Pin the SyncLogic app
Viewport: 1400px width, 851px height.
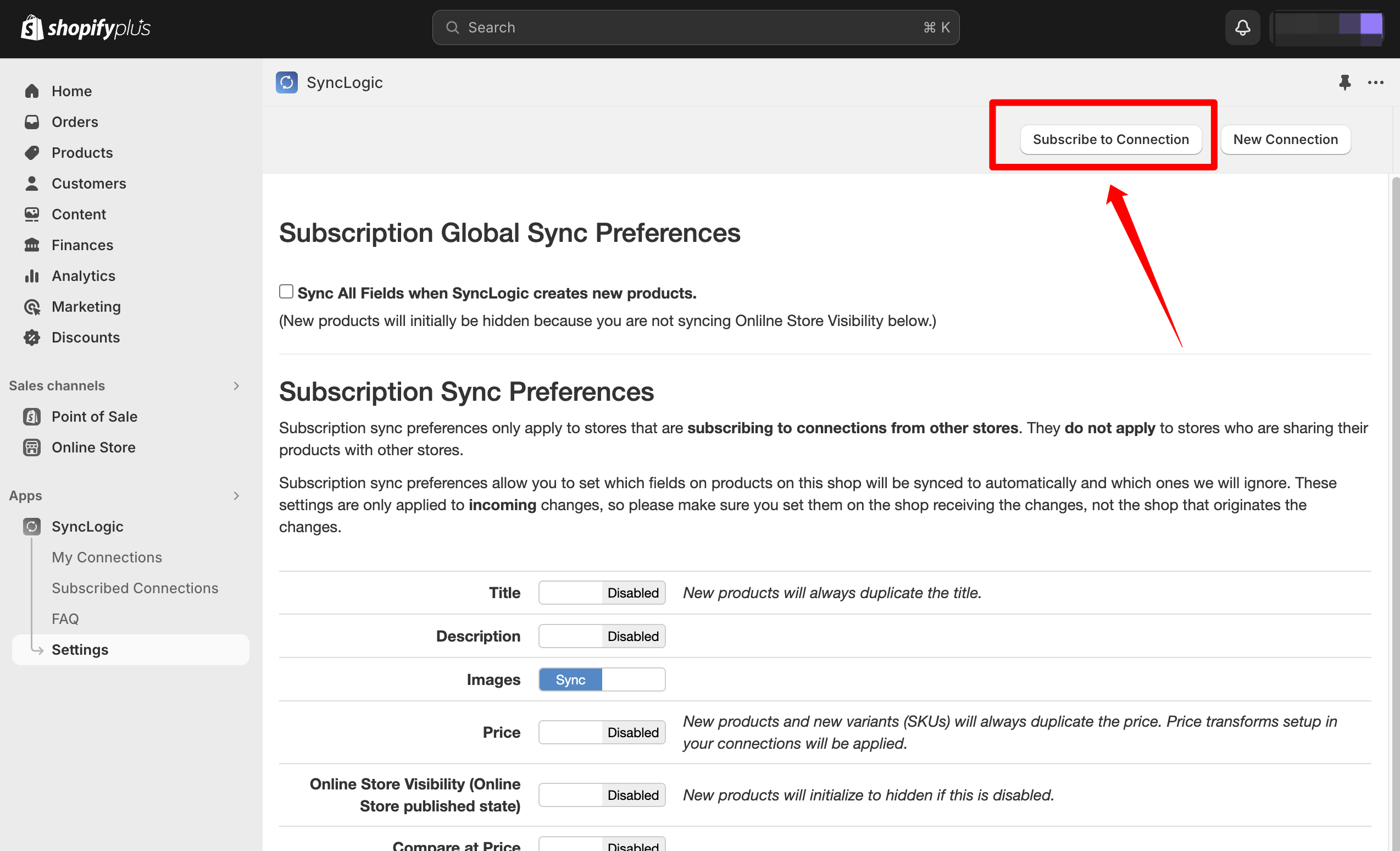1345,82
